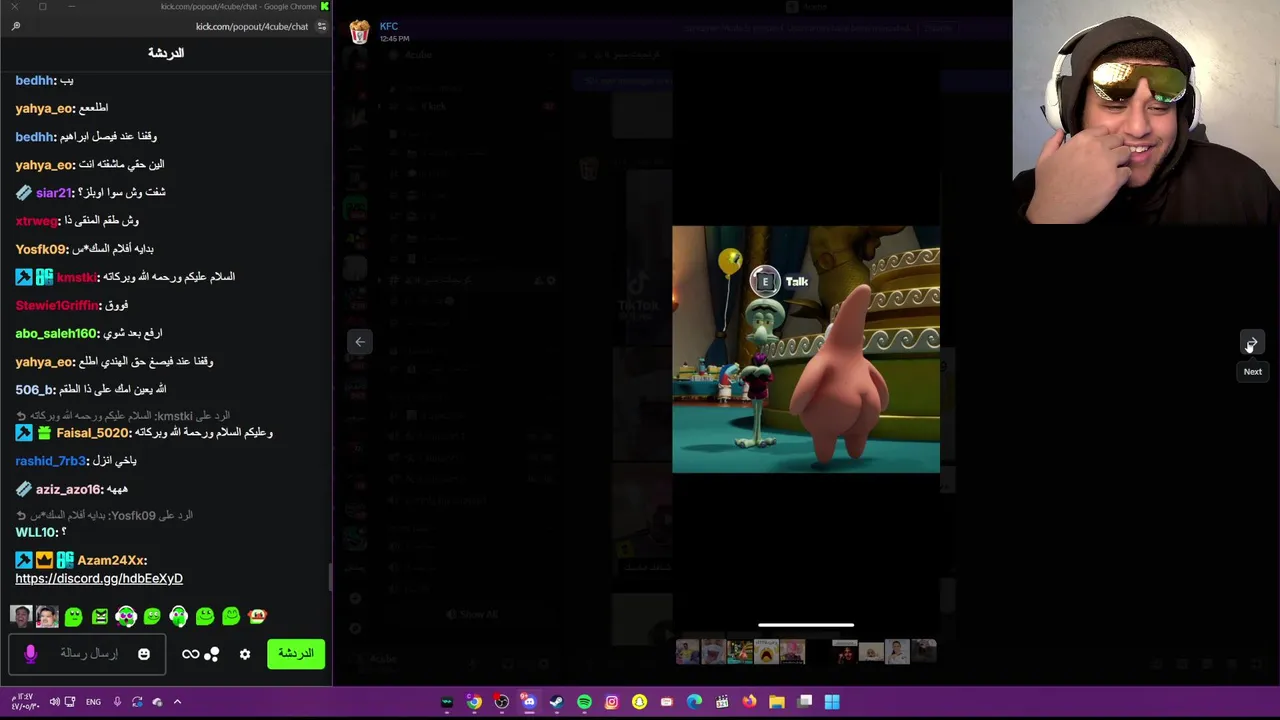The height and width of the screenshot is (720, 1280).
Task: Open the site info icon in address bar
Action: (321, 26)
